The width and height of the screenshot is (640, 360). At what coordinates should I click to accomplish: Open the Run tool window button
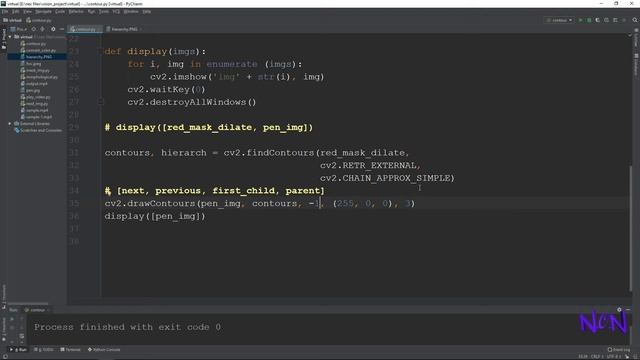[19, 350]
